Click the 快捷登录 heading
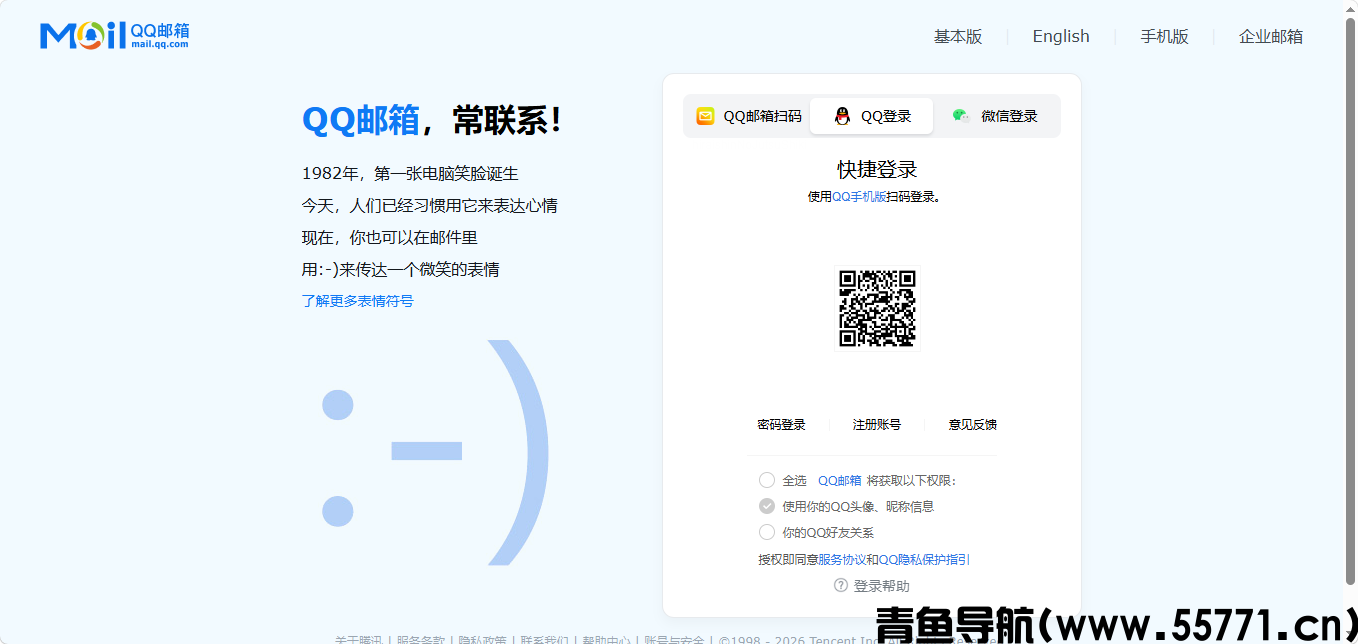The height and width of the screenshot is (644, 1358). 877,169
